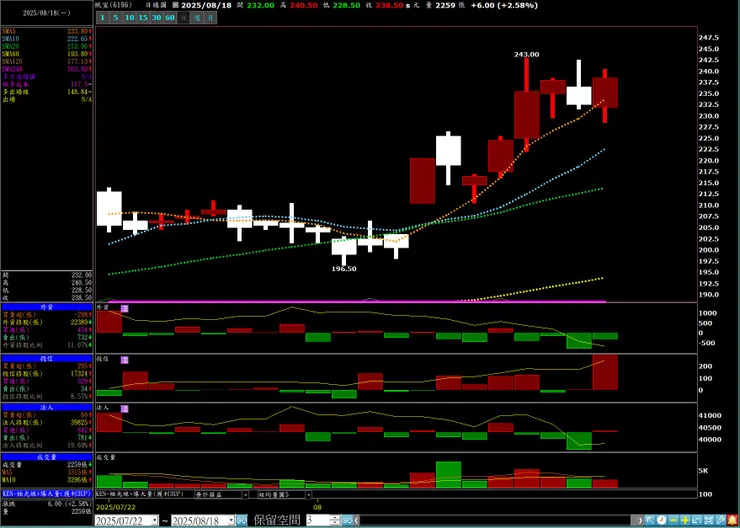This screenshot has width=740, height=528.
Task: Click the 法人持股 row in 法人 panel
Action: pos(47,423)
